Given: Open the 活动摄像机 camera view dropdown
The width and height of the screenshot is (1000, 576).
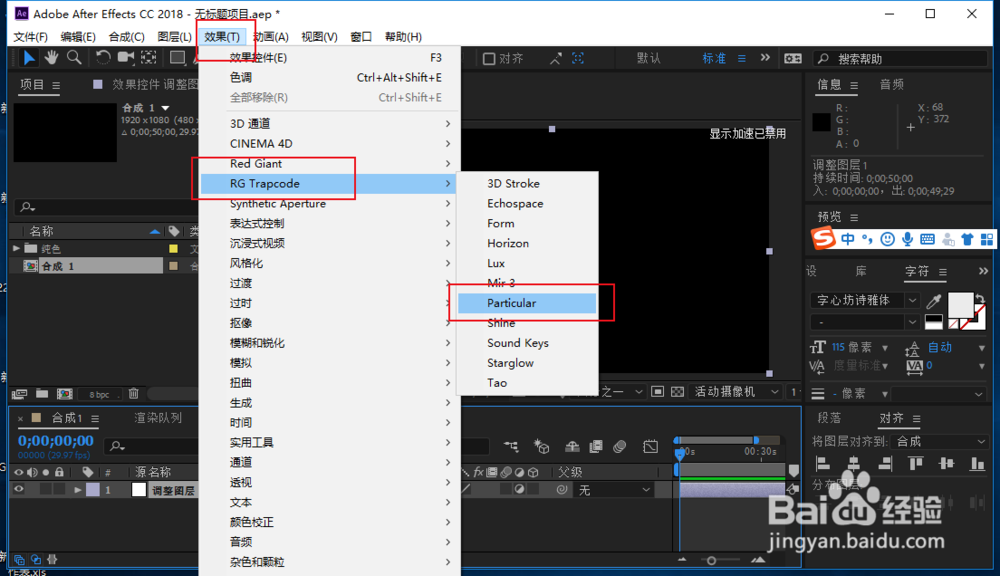Looking at the screenshot, I should (x=736, y=392).
